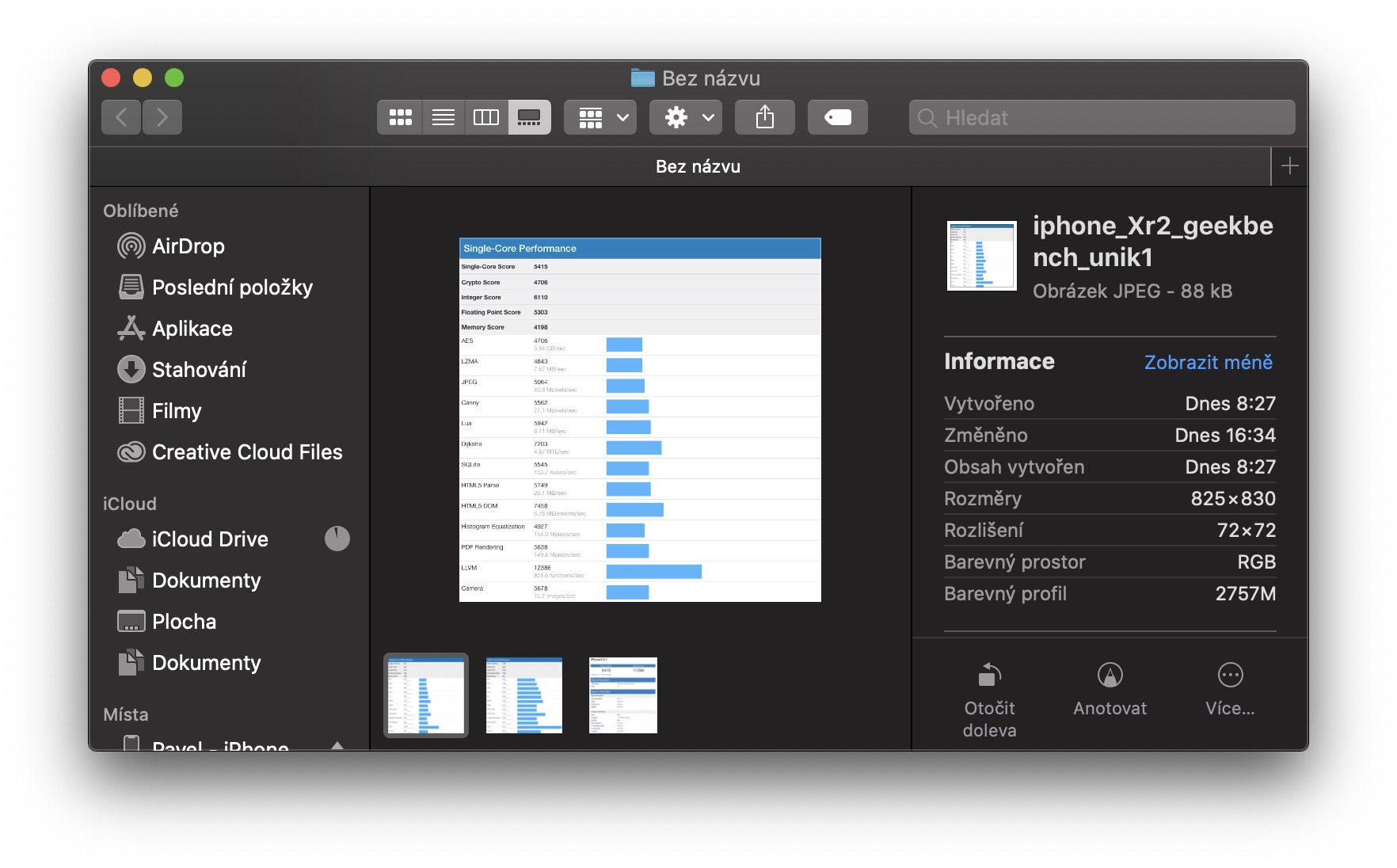Click the Poslední položky sidebar icon

131,287
